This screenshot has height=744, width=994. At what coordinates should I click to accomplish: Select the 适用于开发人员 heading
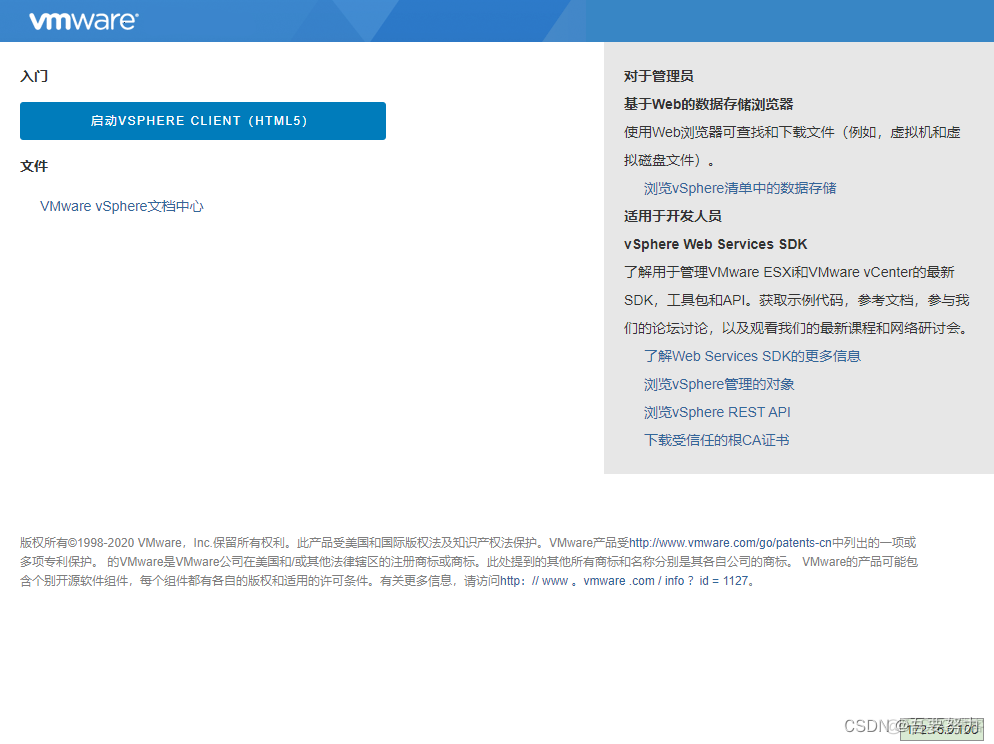click(x=673, y=216)
